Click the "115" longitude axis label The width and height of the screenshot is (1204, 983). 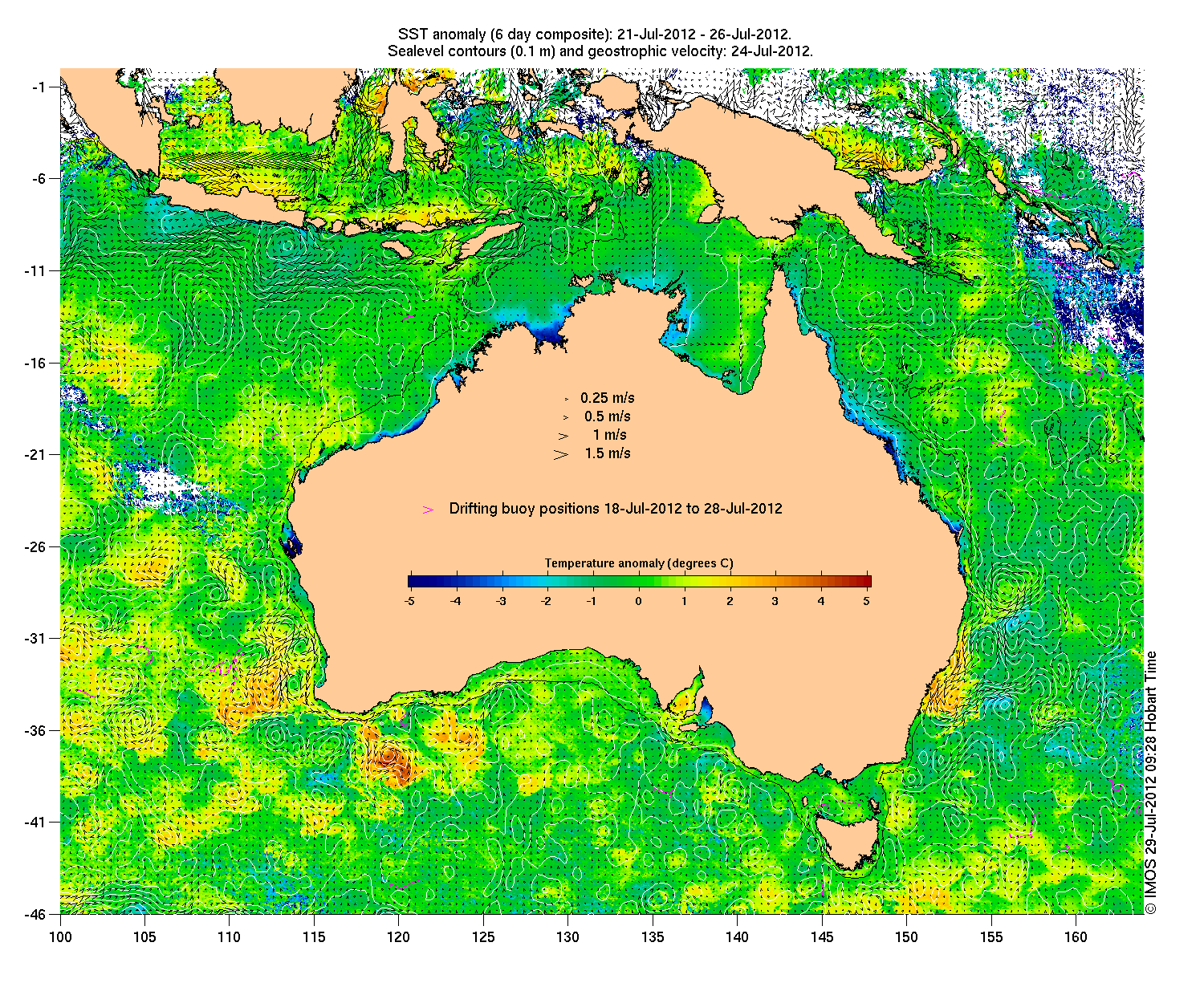point(314,937)
